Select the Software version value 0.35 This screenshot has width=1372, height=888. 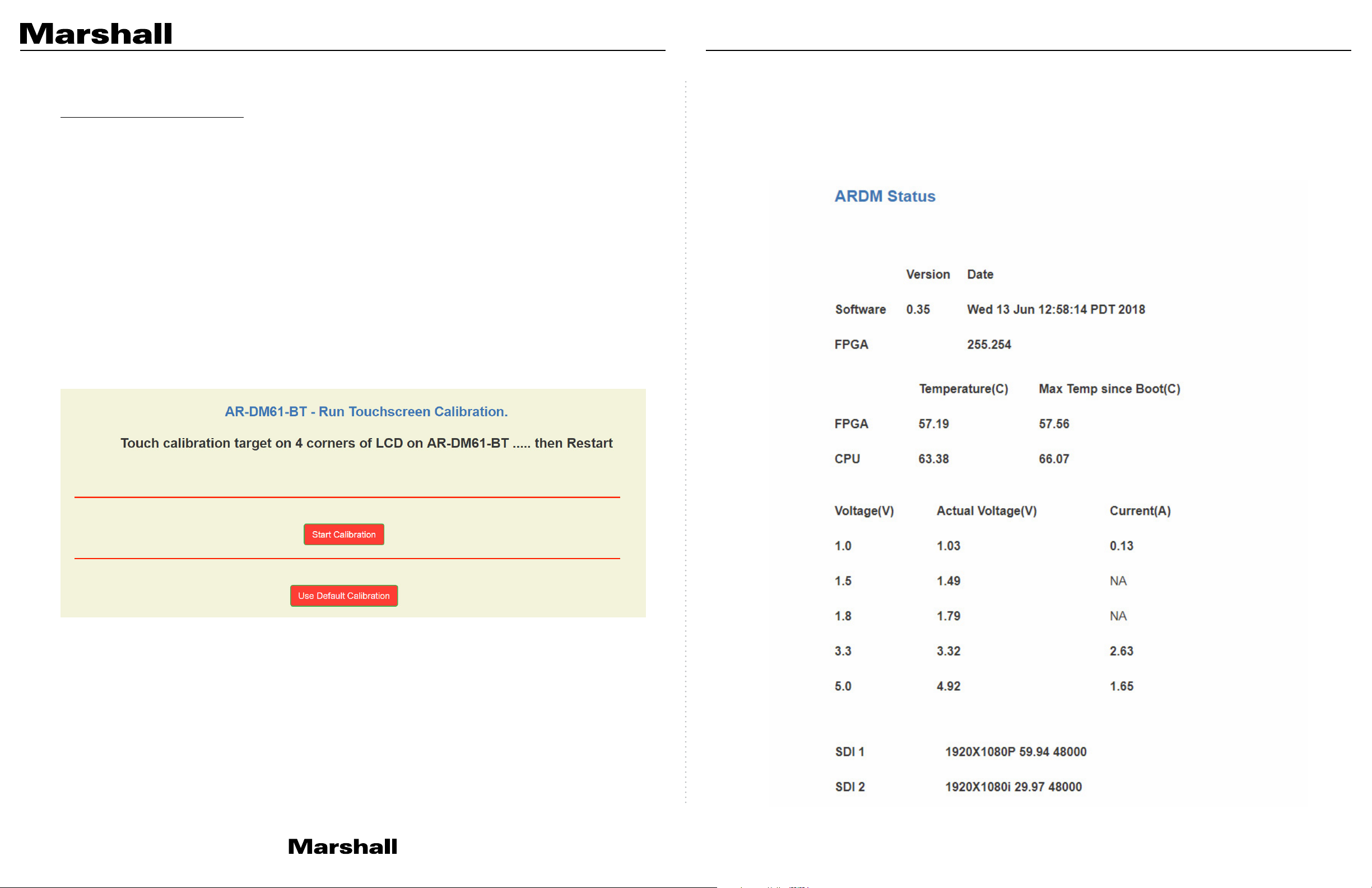point(918,309)
